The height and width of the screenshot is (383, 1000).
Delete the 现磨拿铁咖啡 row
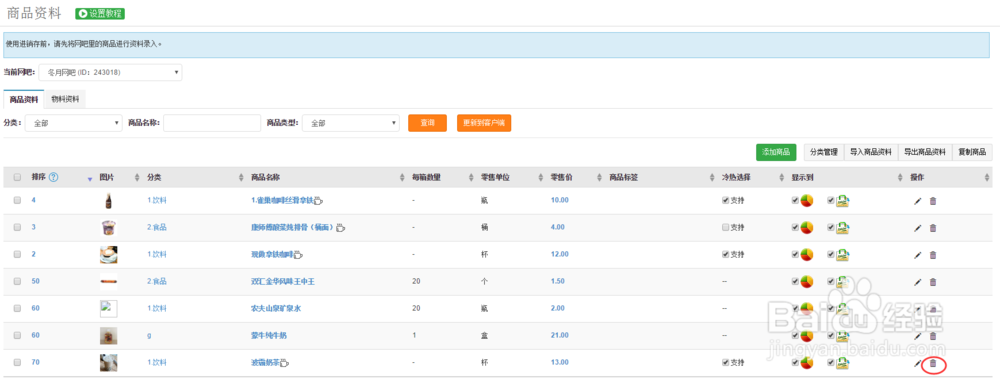[x=933, y=255]
